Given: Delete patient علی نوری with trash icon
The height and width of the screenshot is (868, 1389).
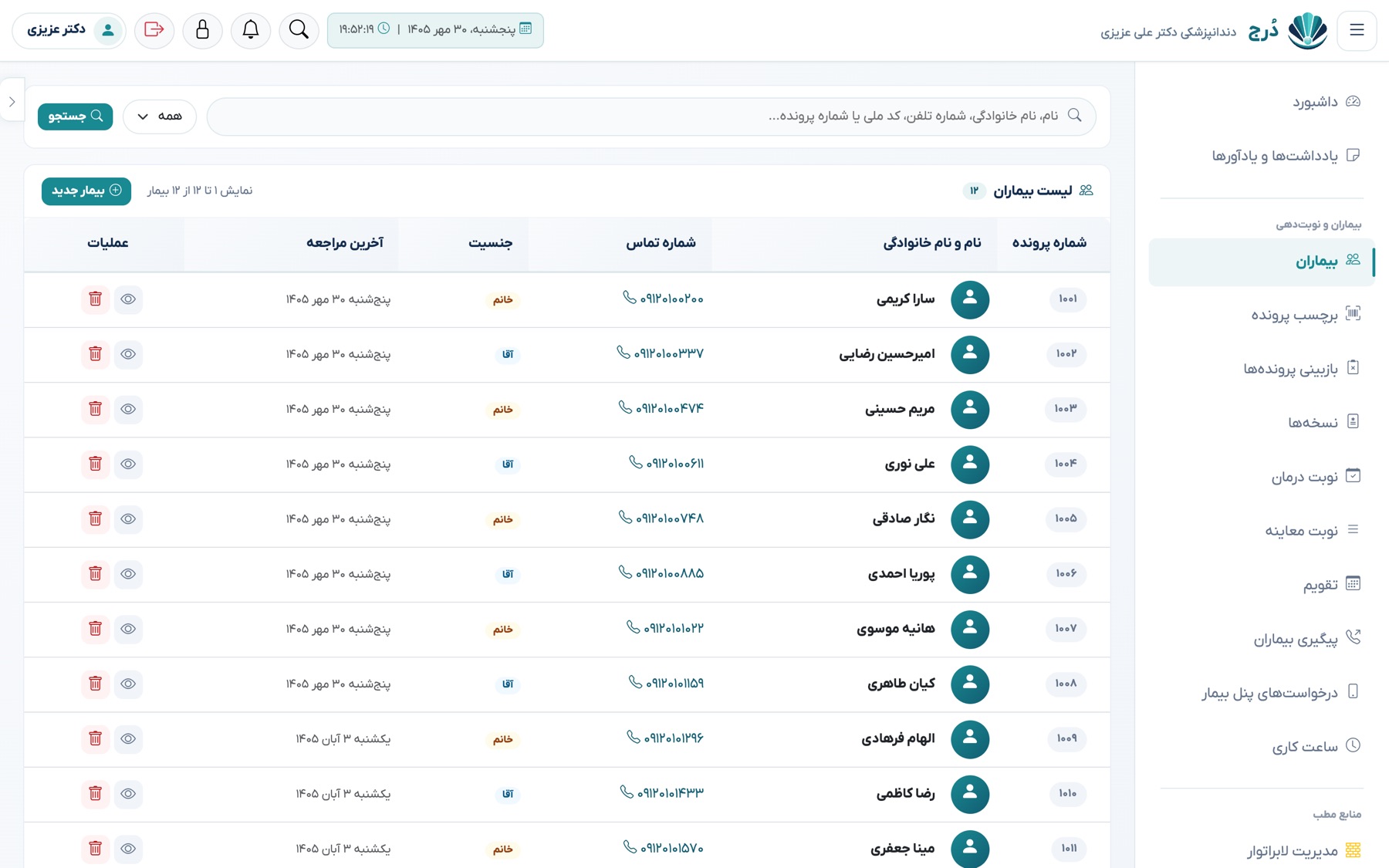Looking at the screenshot, I should pyautogui.click(x=95, y=464).
